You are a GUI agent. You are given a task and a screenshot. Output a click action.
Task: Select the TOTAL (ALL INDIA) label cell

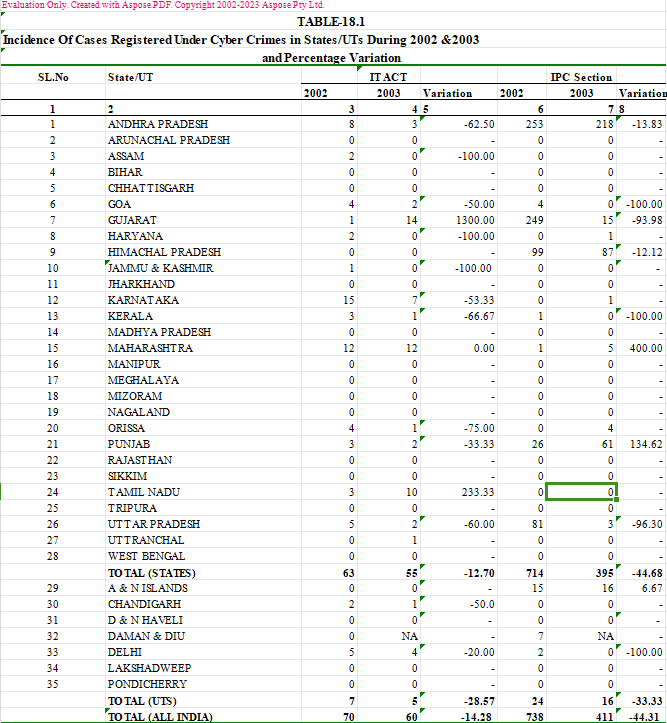click(158, 716)
